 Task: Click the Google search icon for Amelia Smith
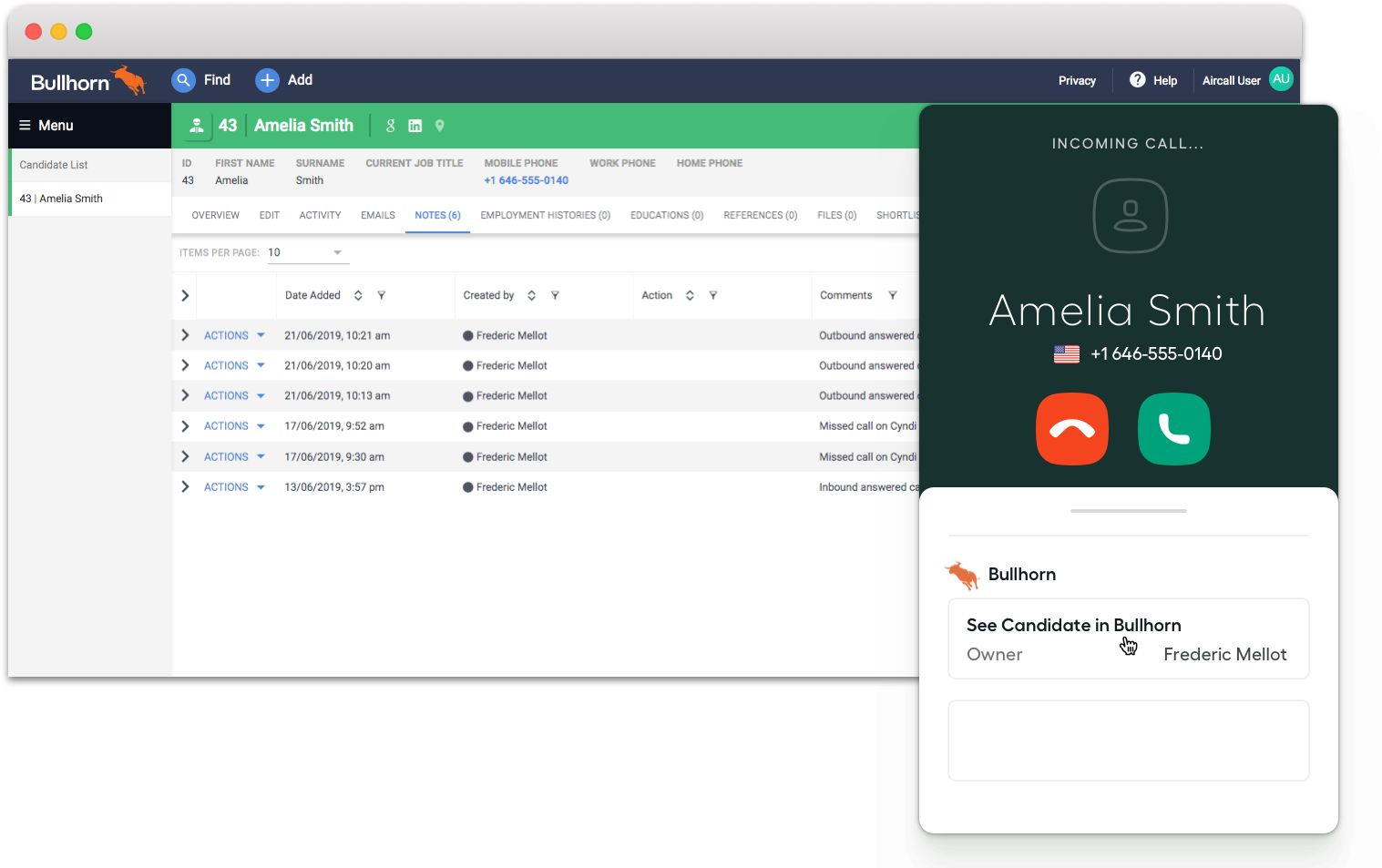[391, 126]
